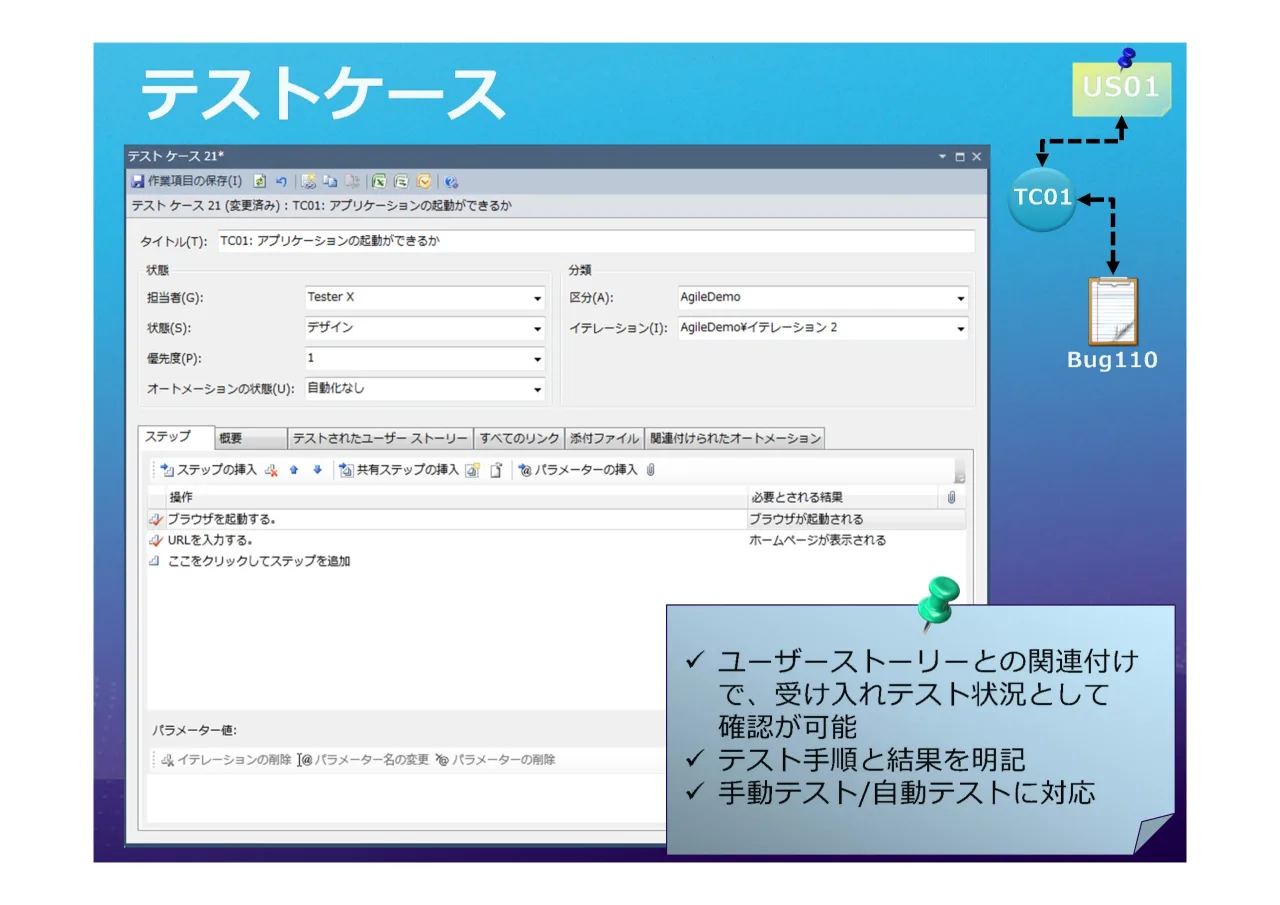
Task: Switch to テストされたユーザー ストーリー tab
Action: click(x=380, y=439)
